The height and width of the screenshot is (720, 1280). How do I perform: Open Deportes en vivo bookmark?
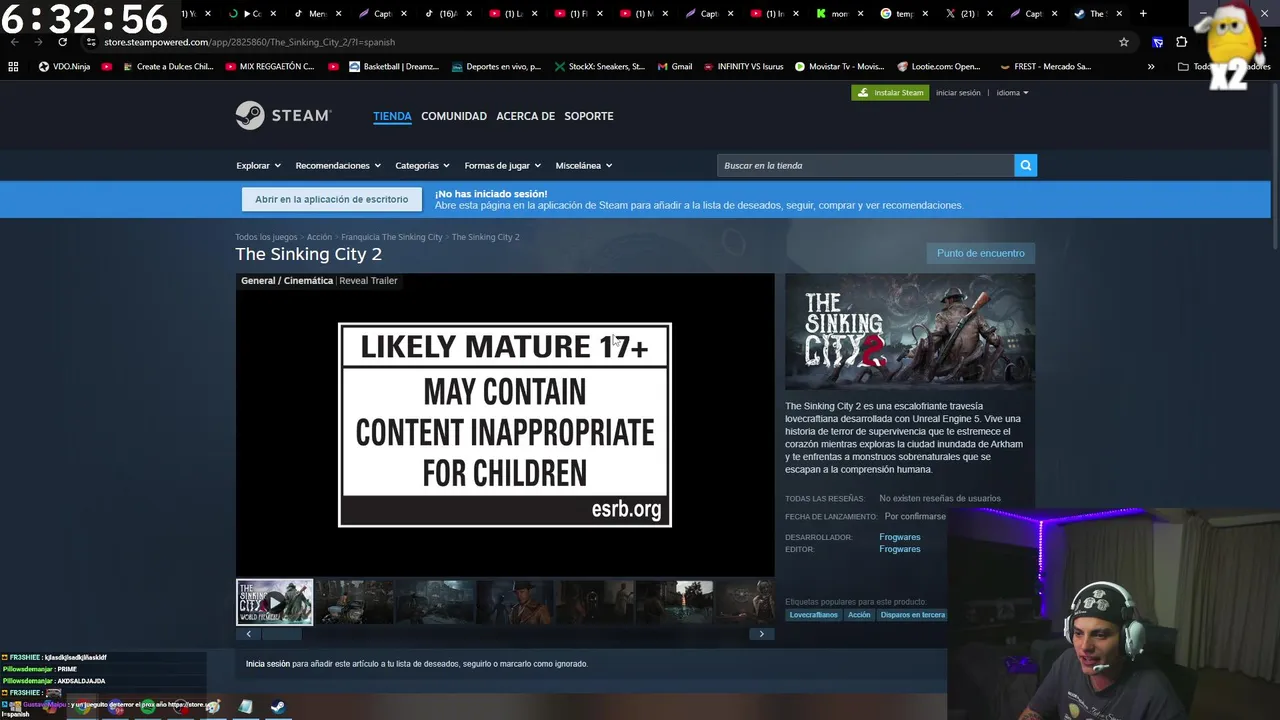[496, 66]
